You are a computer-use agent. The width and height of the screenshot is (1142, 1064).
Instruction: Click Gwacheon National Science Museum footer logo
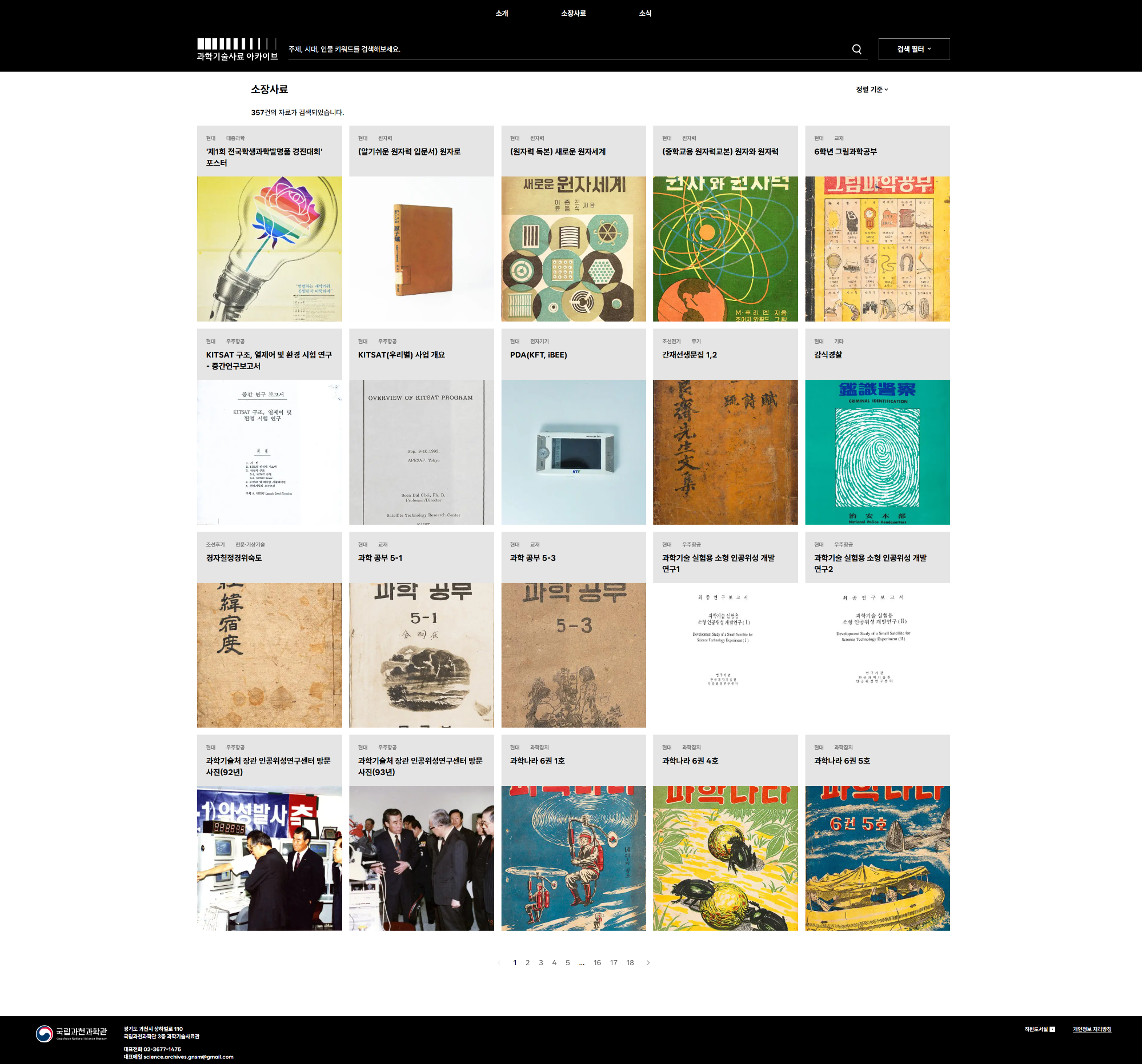71,1033
